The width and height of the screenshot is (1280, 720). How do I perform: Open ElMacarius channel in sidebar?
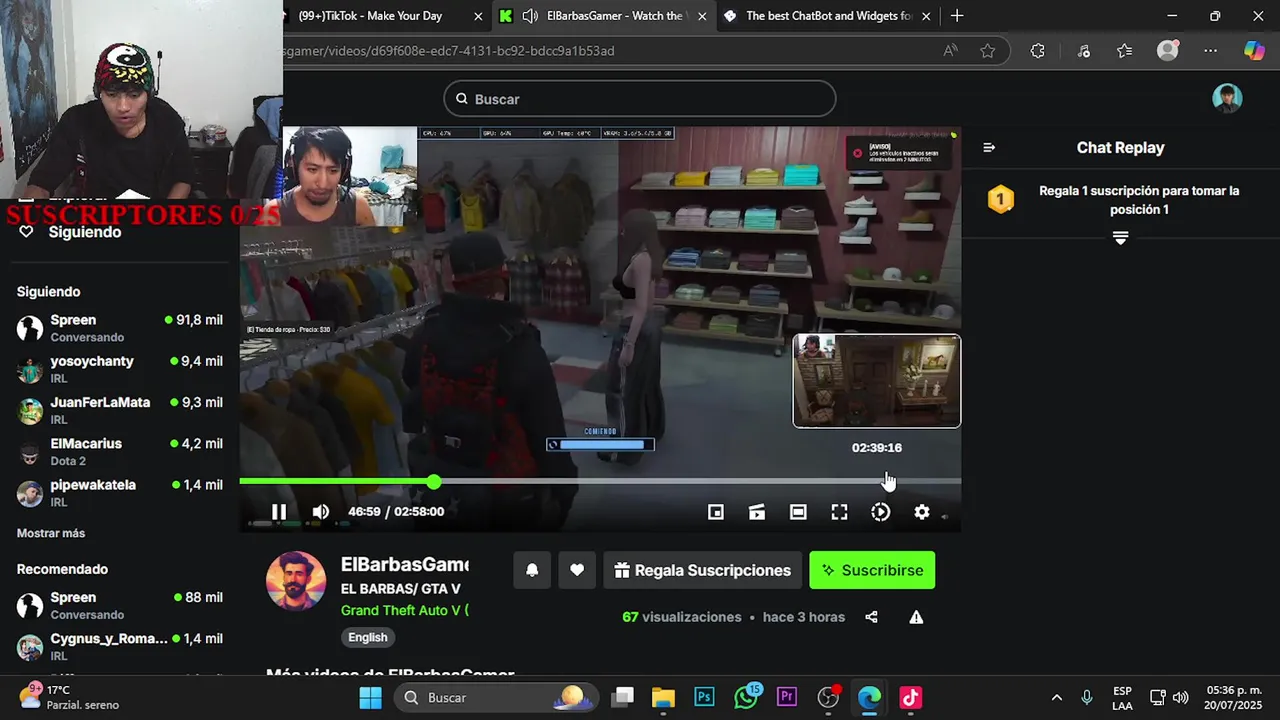pyautogui.click(x=120, y=451)
